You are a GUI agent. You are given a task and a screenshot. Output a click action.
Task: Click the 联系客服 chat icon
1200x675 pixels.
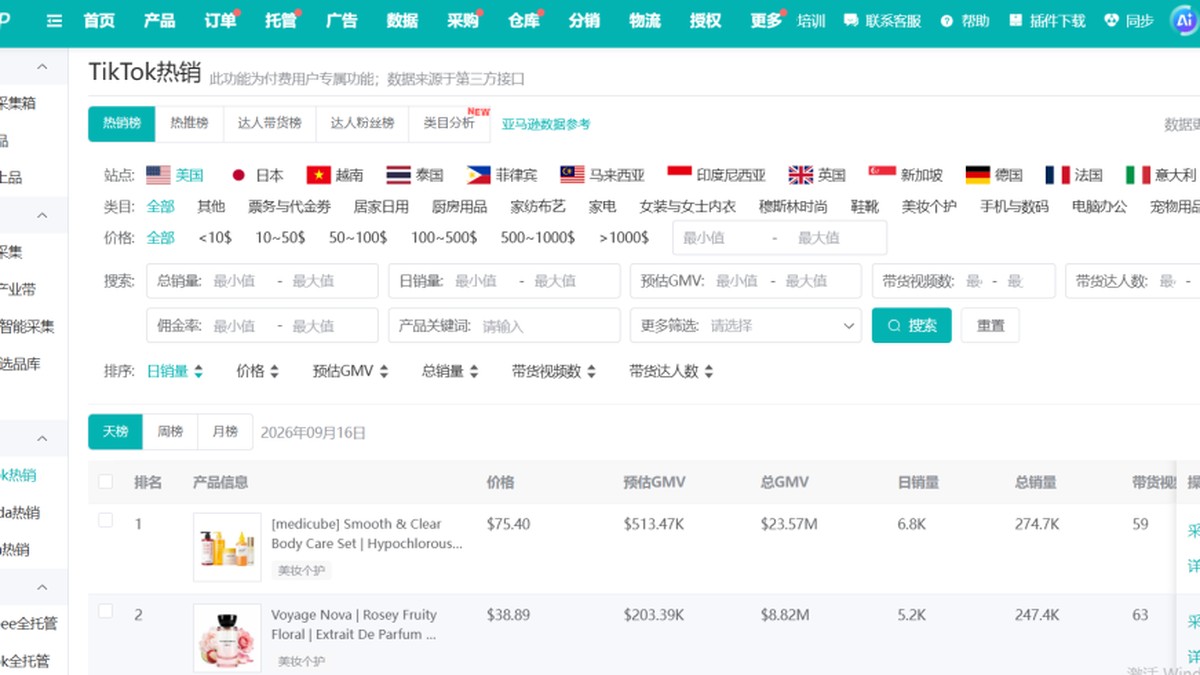851,21
